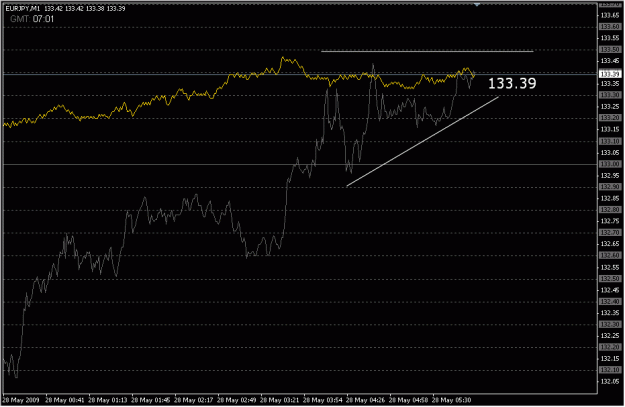Click the 28 May 04:58 time label
Image resolution: width=625 pixels, height=407 pixels.
click(x=409, y=400)
